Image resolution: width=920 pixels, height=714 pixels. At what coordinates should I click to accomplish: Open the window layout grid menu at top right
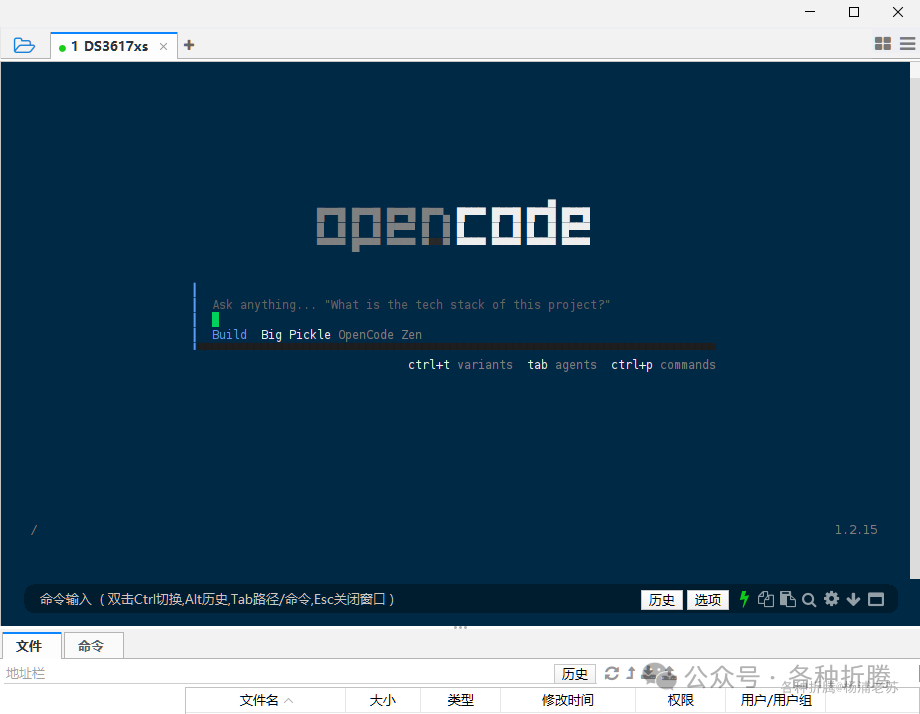pyautogui.click(x=882, y=44)
